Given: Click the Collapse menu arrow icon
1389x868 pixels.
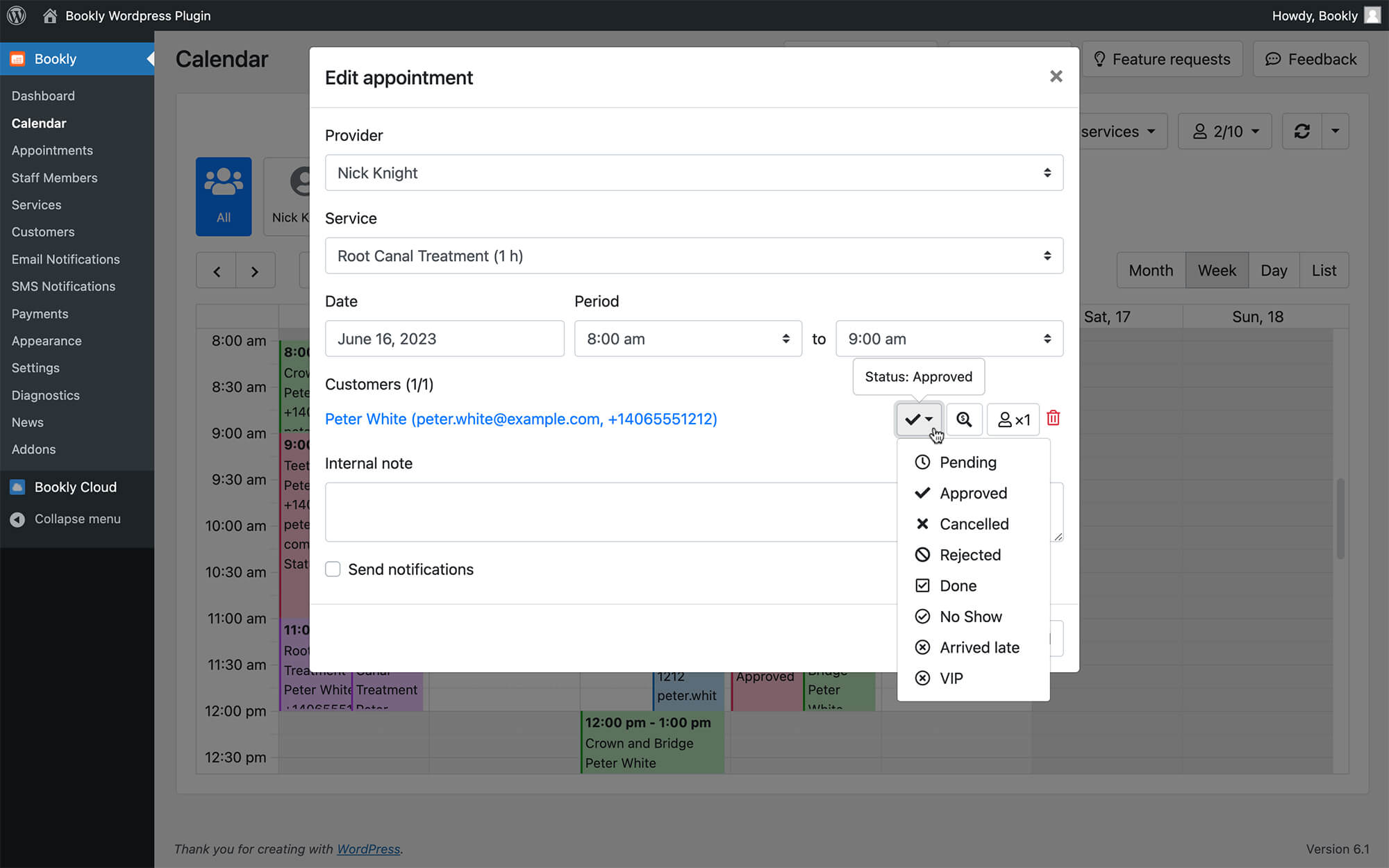Looking at the screenshot, I should tap(17, 519).
